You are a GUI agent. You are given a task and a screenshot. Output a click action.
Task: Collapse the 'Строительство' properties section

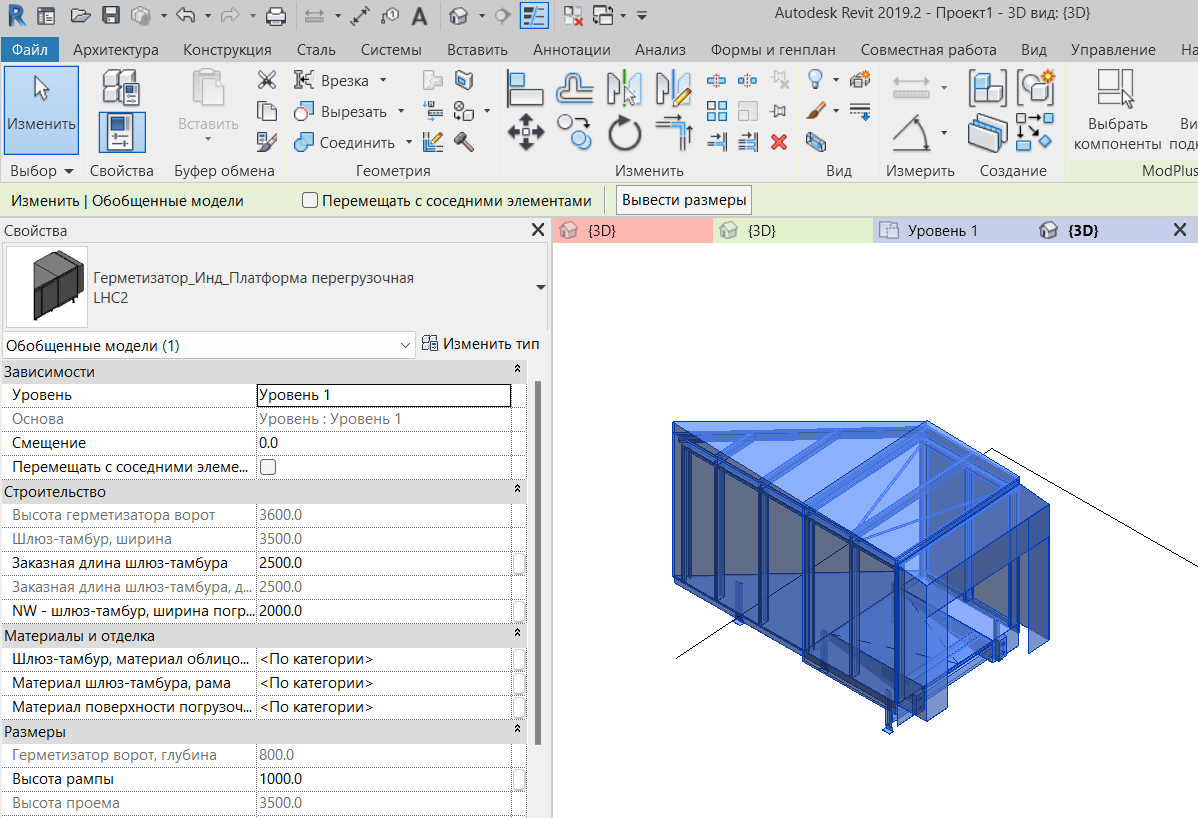point(517,491)
